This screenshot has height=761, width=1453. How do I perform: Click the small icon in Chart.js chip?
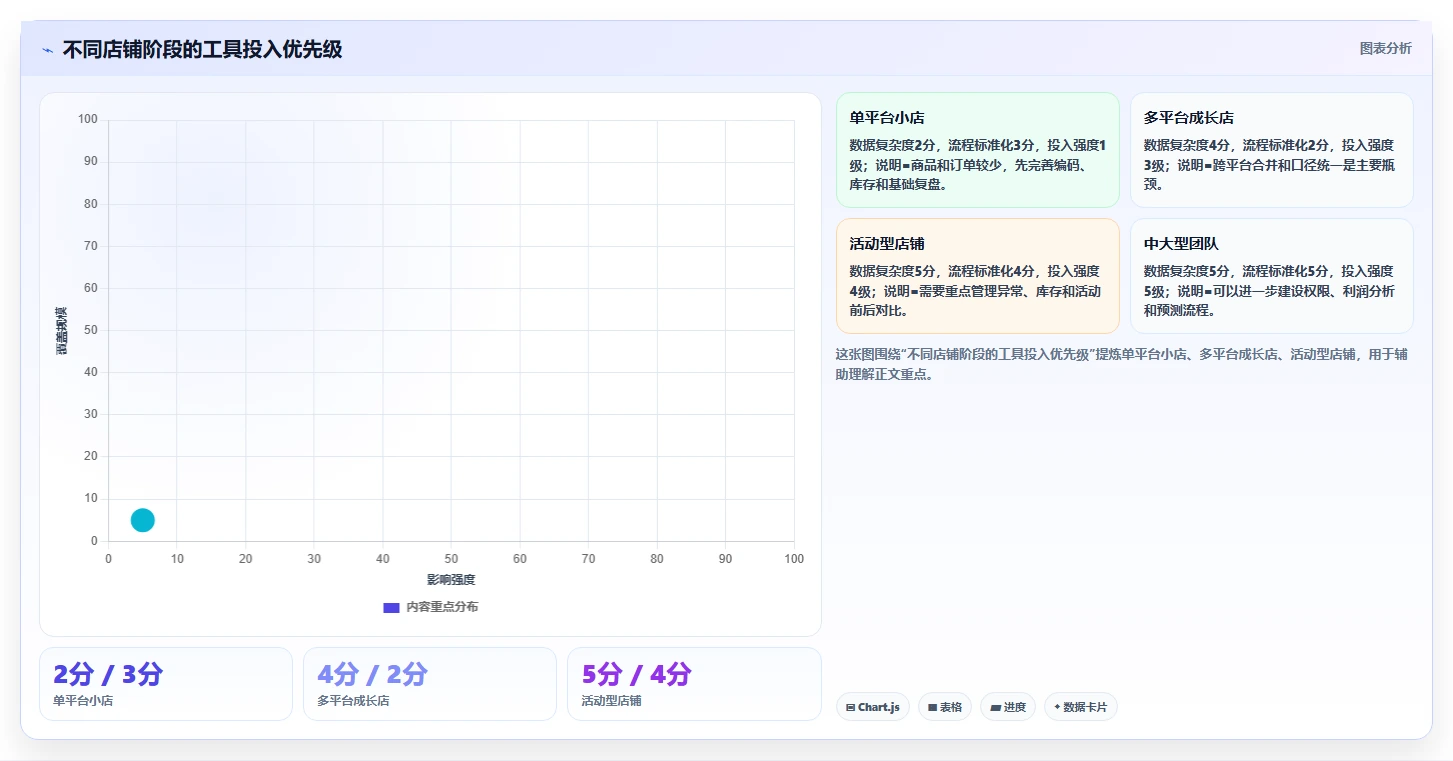point(850,707)
